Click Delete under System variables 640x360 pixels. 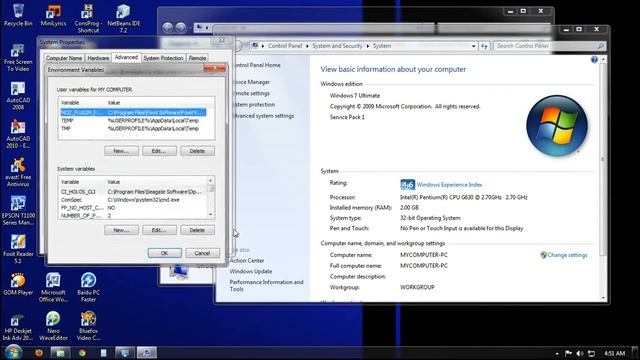pos(197,230)
